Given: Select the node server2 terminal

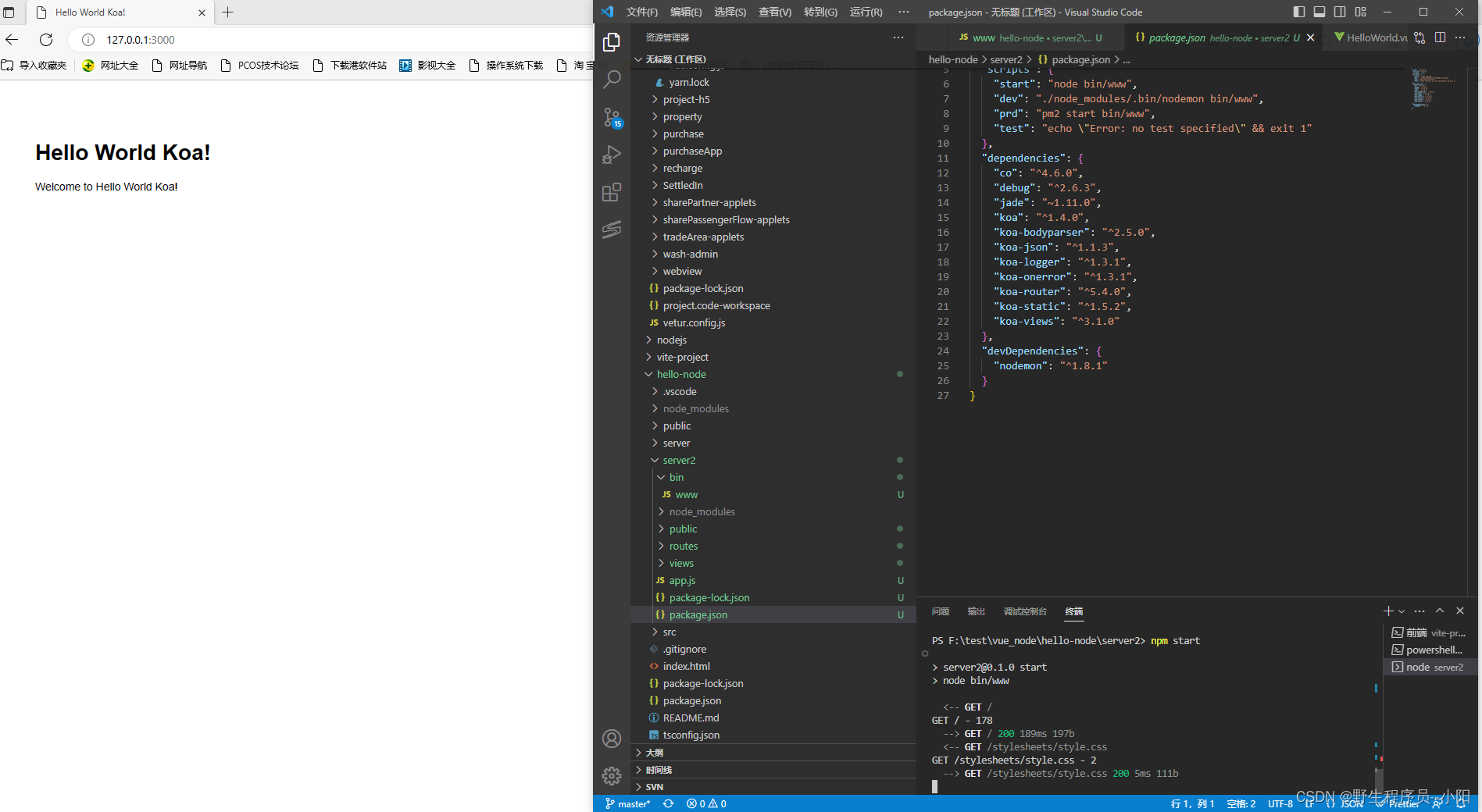Looking at the screenshot, I should 1430,667.
